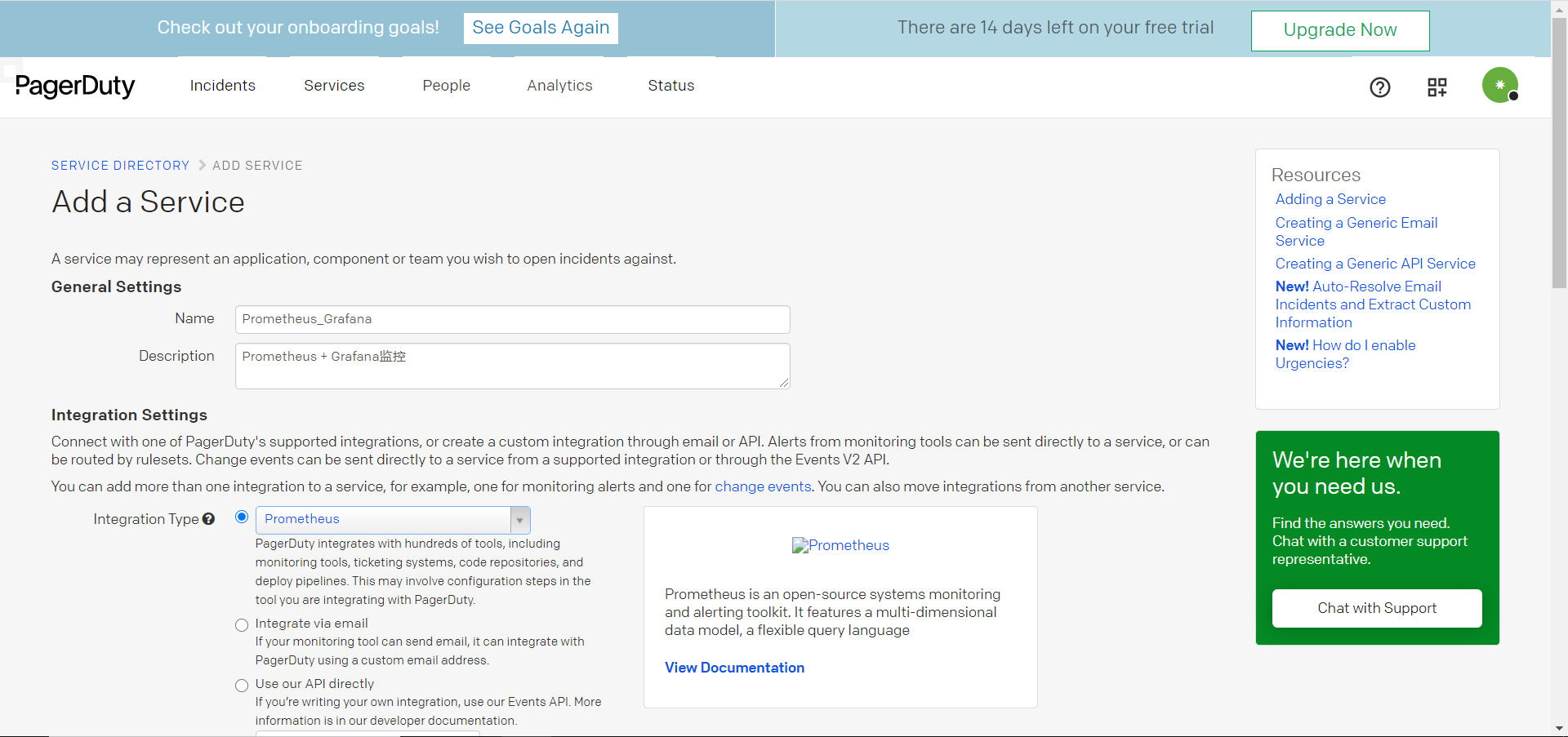
Task: Open Adding a Service resource link
Action: (x=1330, y=199)
